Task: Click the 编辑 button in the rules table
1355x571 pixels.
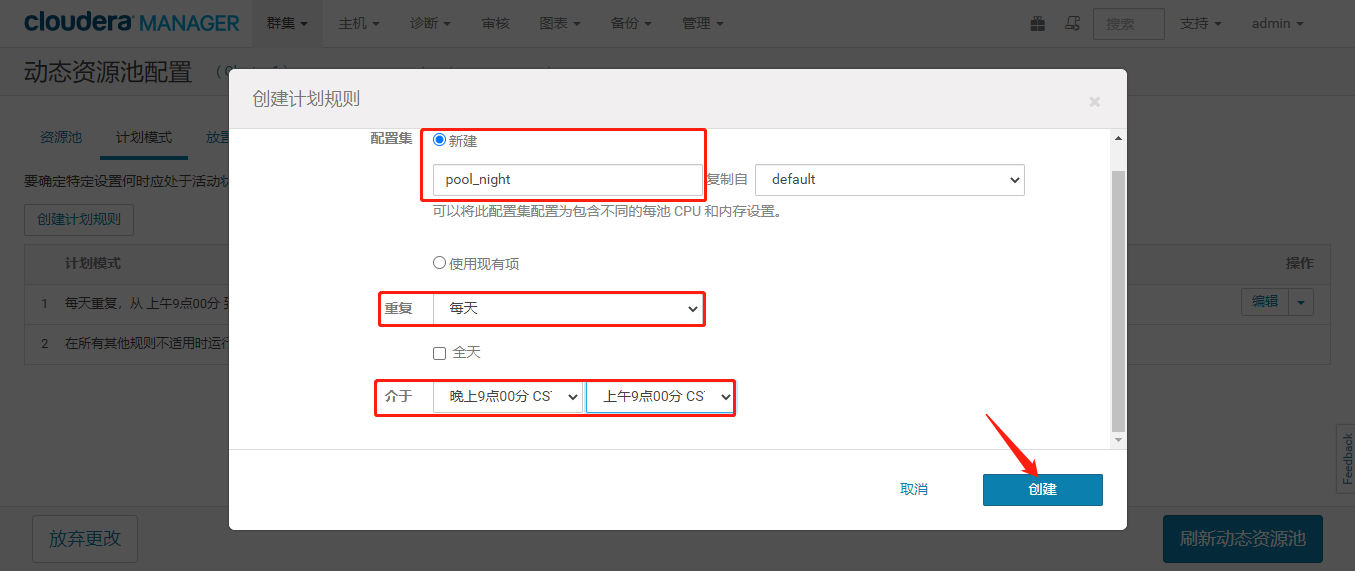Action: 1265,302
